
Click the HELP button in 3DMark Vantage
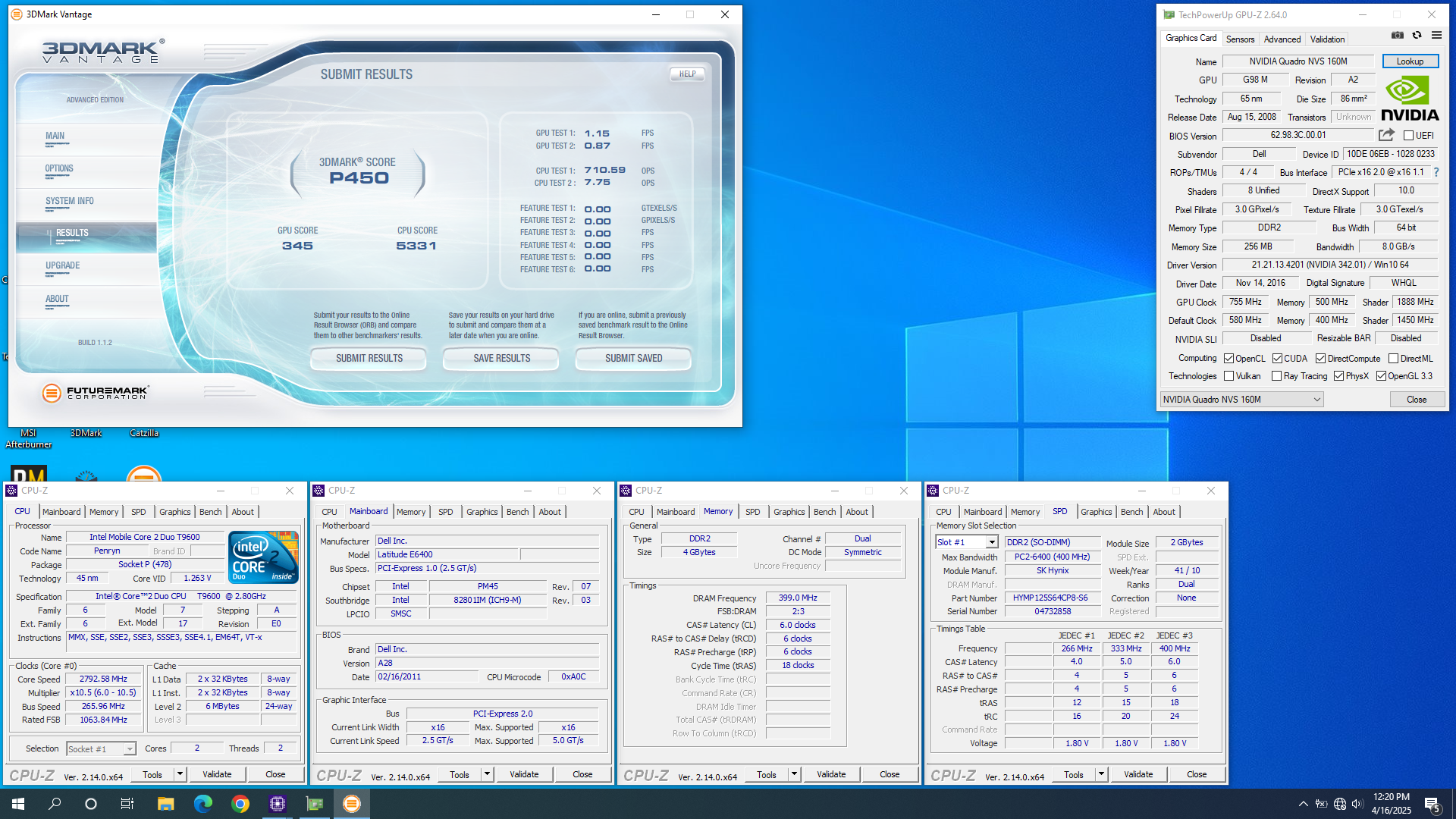(687, 74)
